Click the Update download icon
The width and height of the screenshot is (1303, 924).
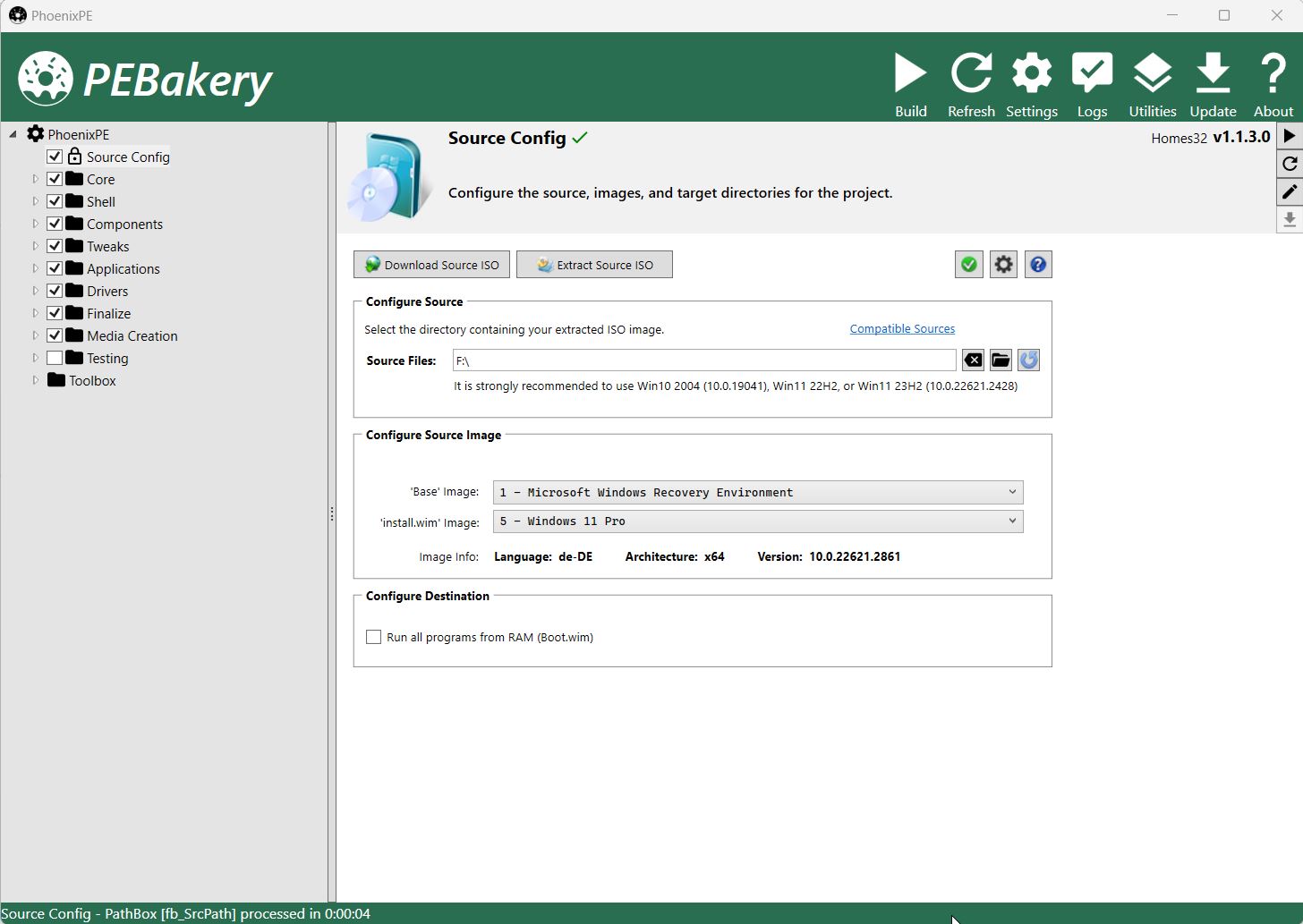coord(1213,75)
